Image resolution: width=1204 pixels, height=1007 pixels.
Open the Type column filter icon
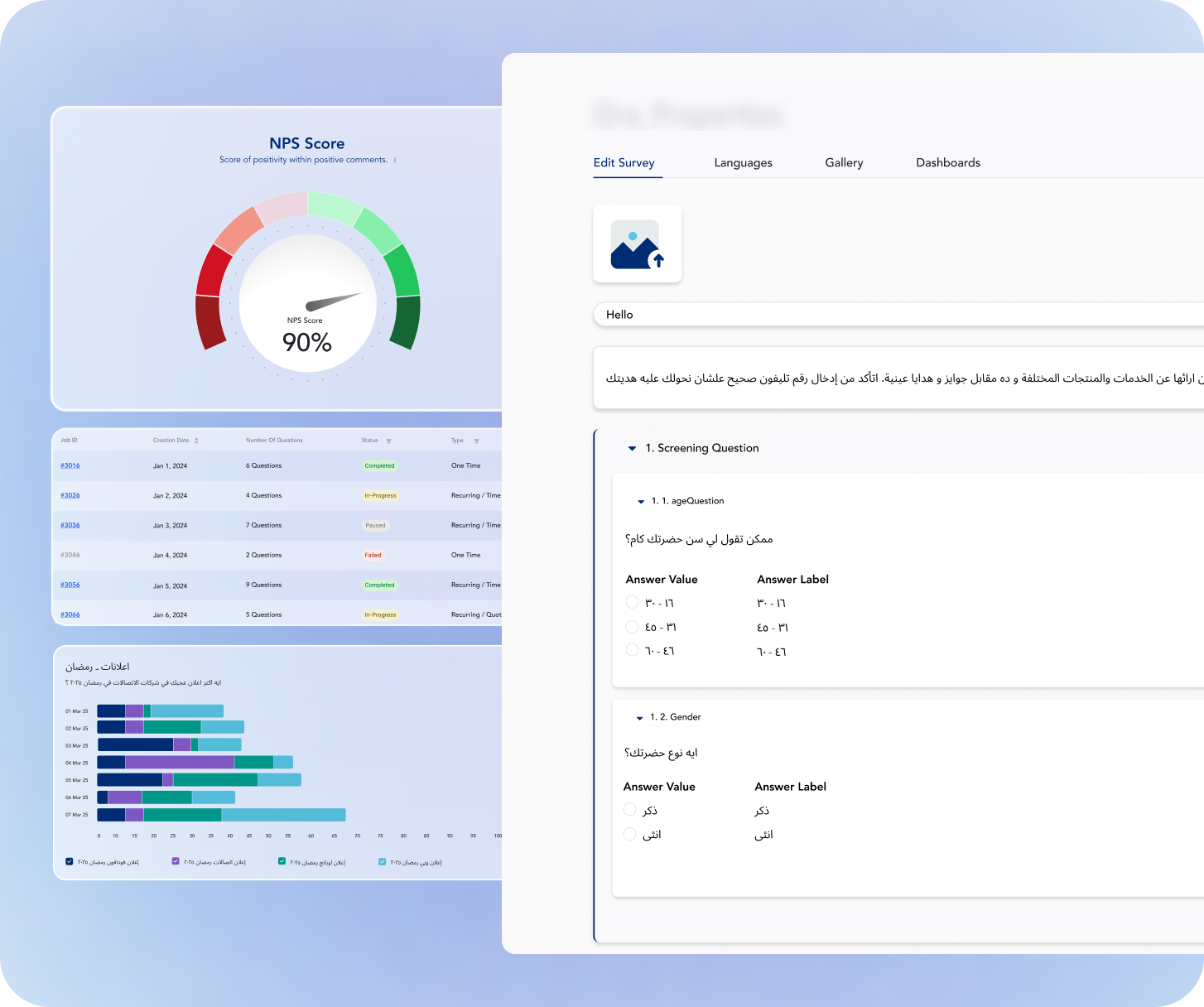[476, 441]
